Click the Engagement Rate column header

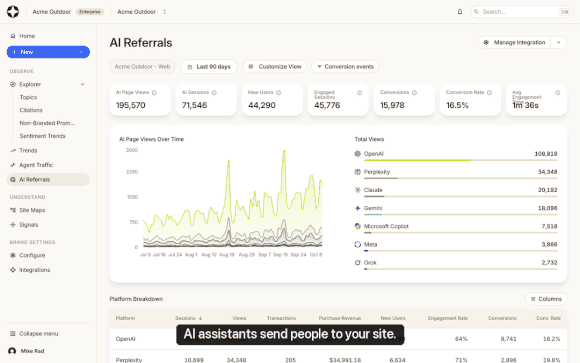point(448,318)
